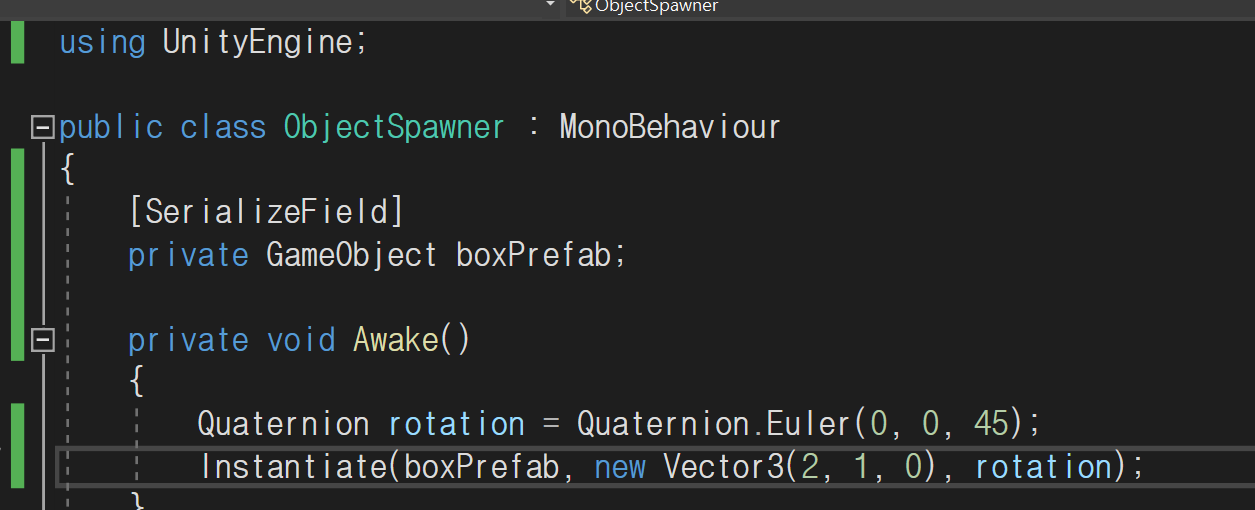This screenshot has width=1255, height=510.
Task: Click the 'Instantiate' method call
Action: pos(296,466)
